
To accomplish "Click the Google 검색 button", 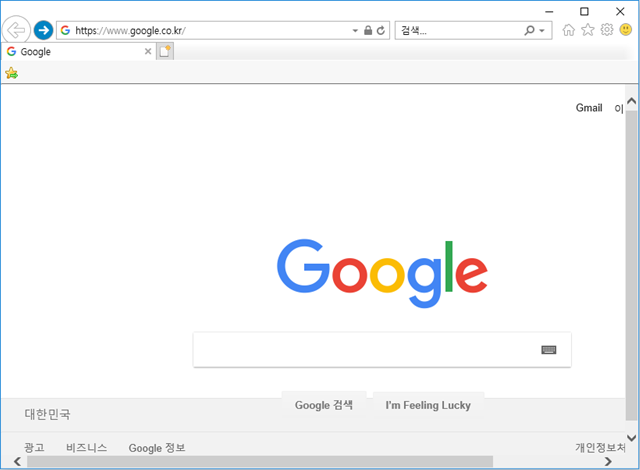I will [x=324, y=405].
